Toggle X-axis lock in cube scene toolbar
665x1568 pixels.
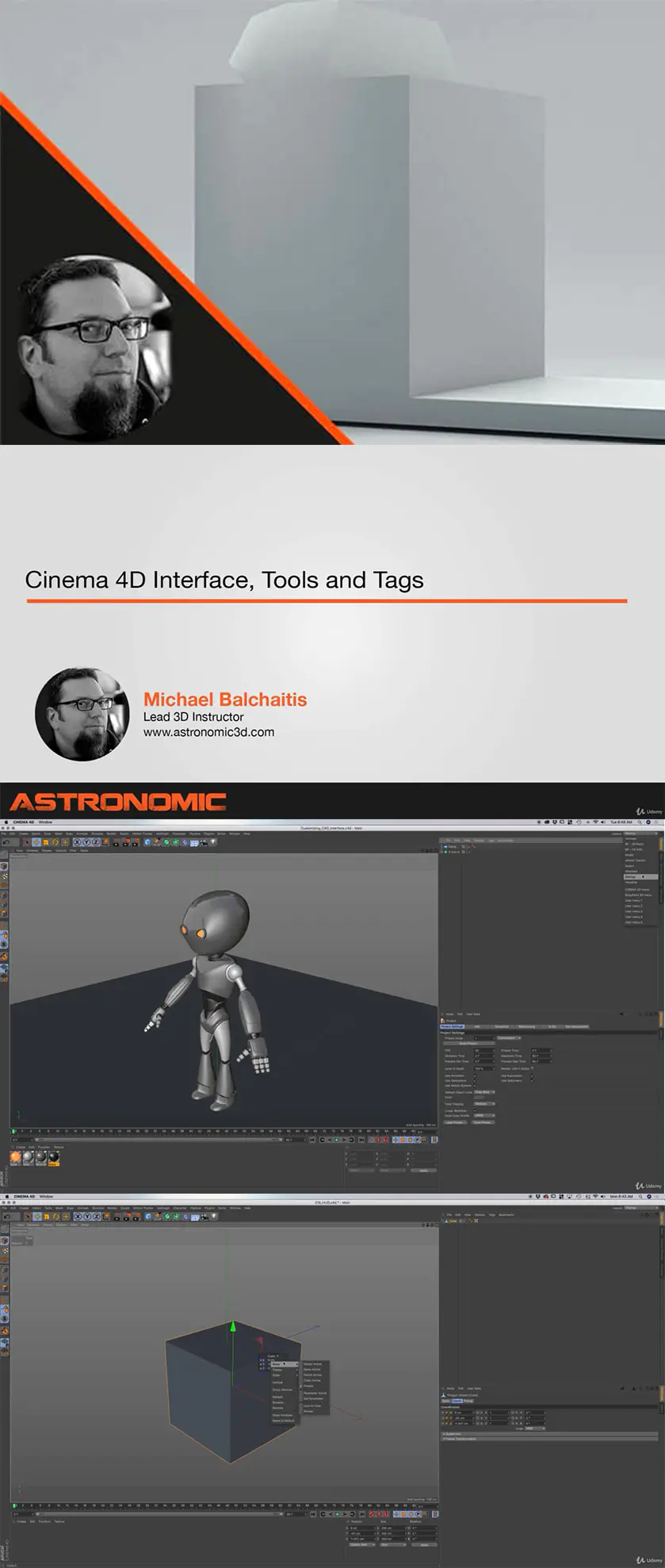pyautogui.click(x=78, y=1217)
